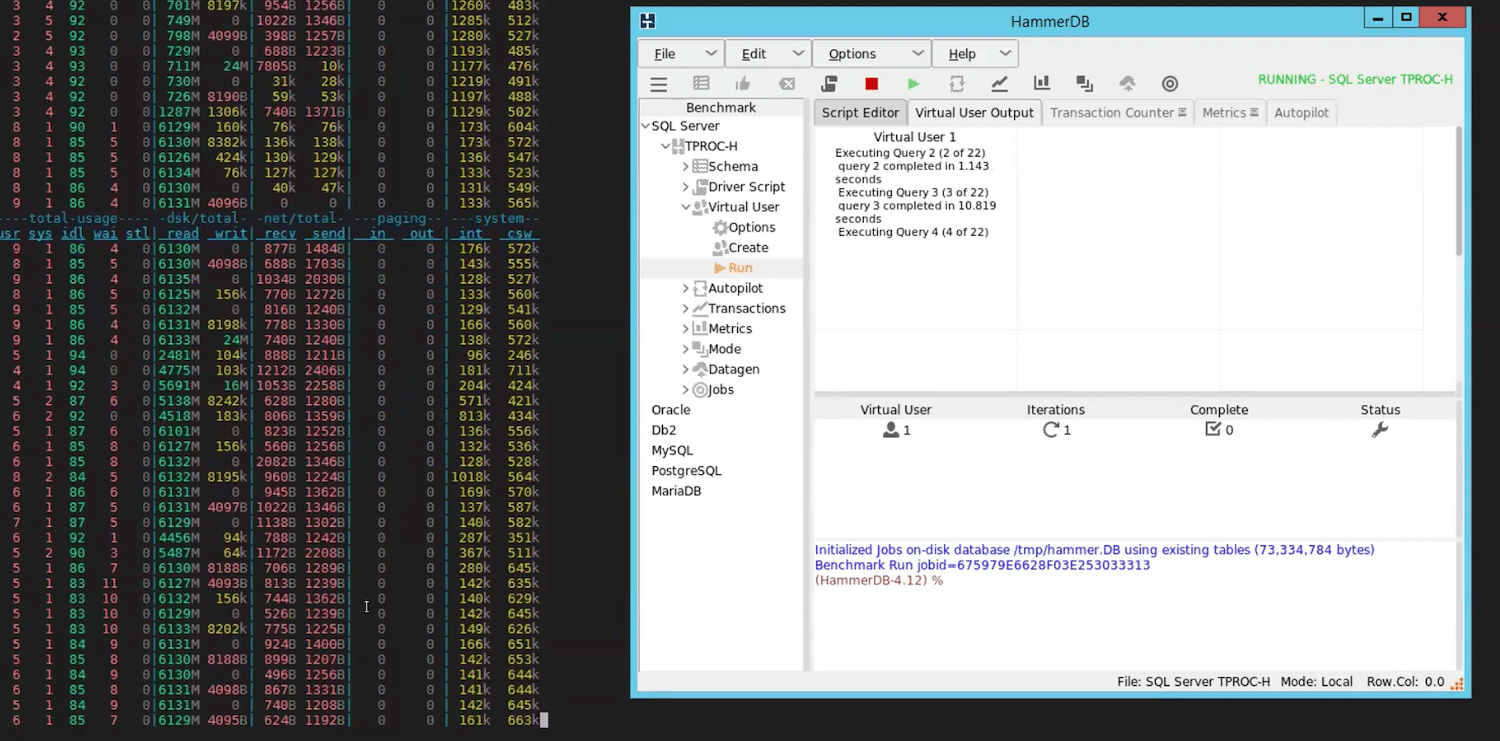Viewport: 1500px width, 741px height.
Task: Collapse the Virtual User tree node
Action: 686,207
